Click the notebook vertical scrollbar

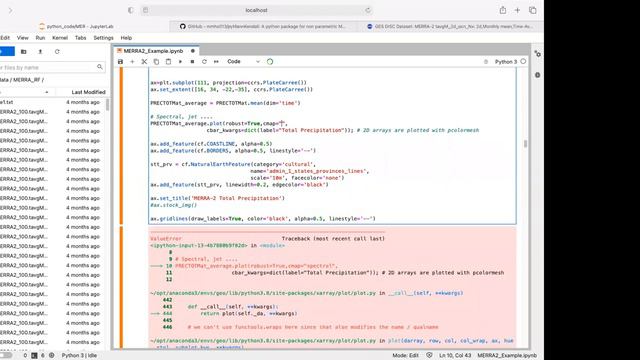pyautogui.click(x=525, y=144)
